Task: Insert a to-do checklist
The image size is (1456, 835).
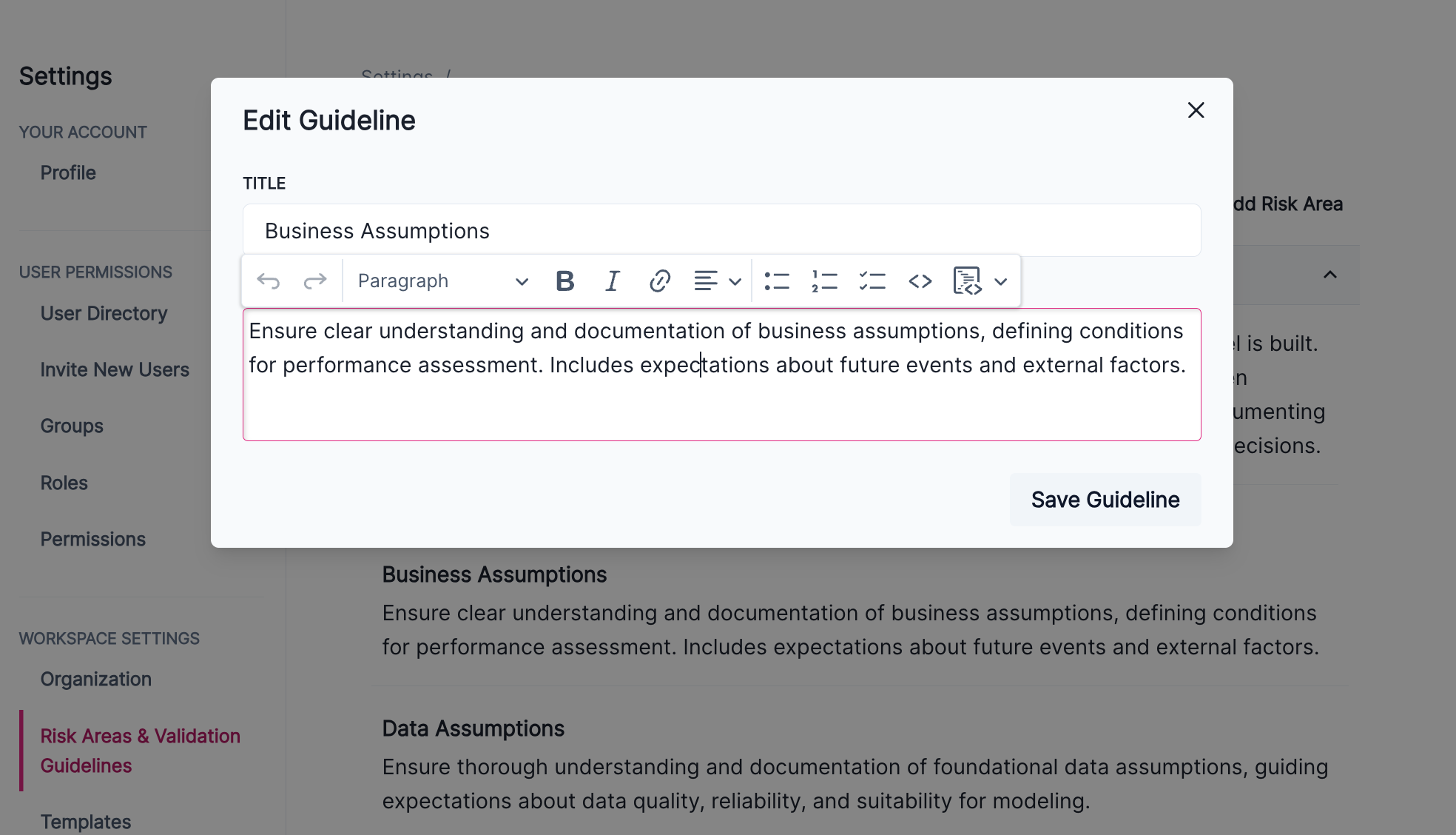Action: point(872,281)
